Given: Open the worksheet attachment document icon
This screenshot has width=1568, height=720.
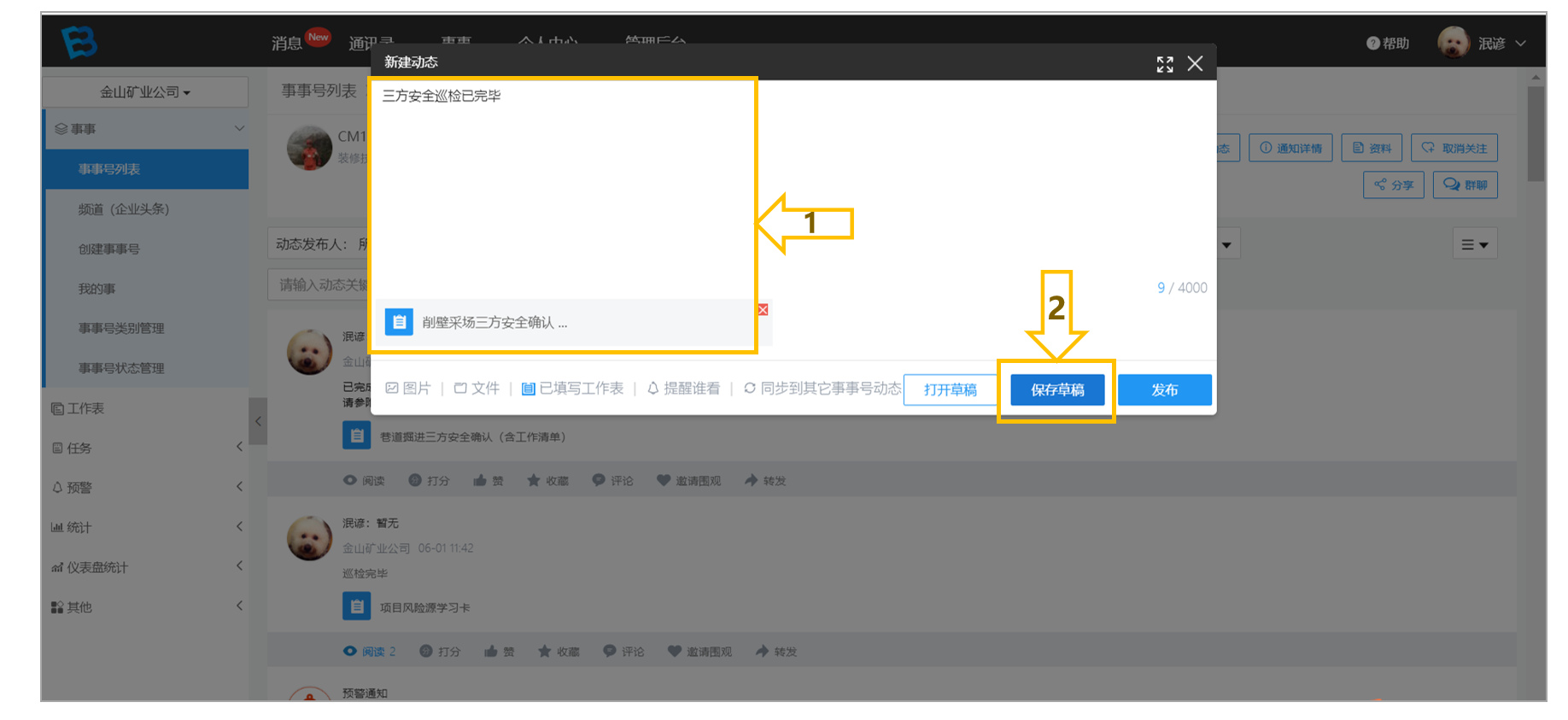Looking at the screenshot, I should click(x=399, y=322).
